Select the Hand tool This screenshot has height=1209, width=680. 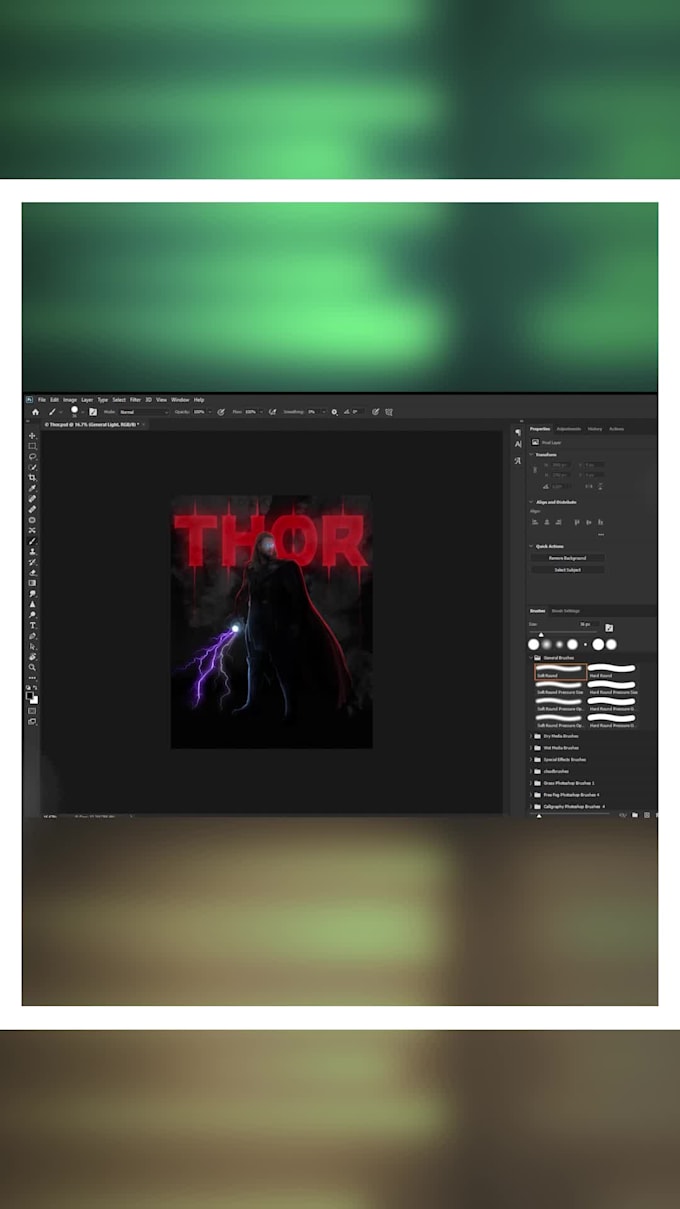pyautogui.click(x=32, y=657)
